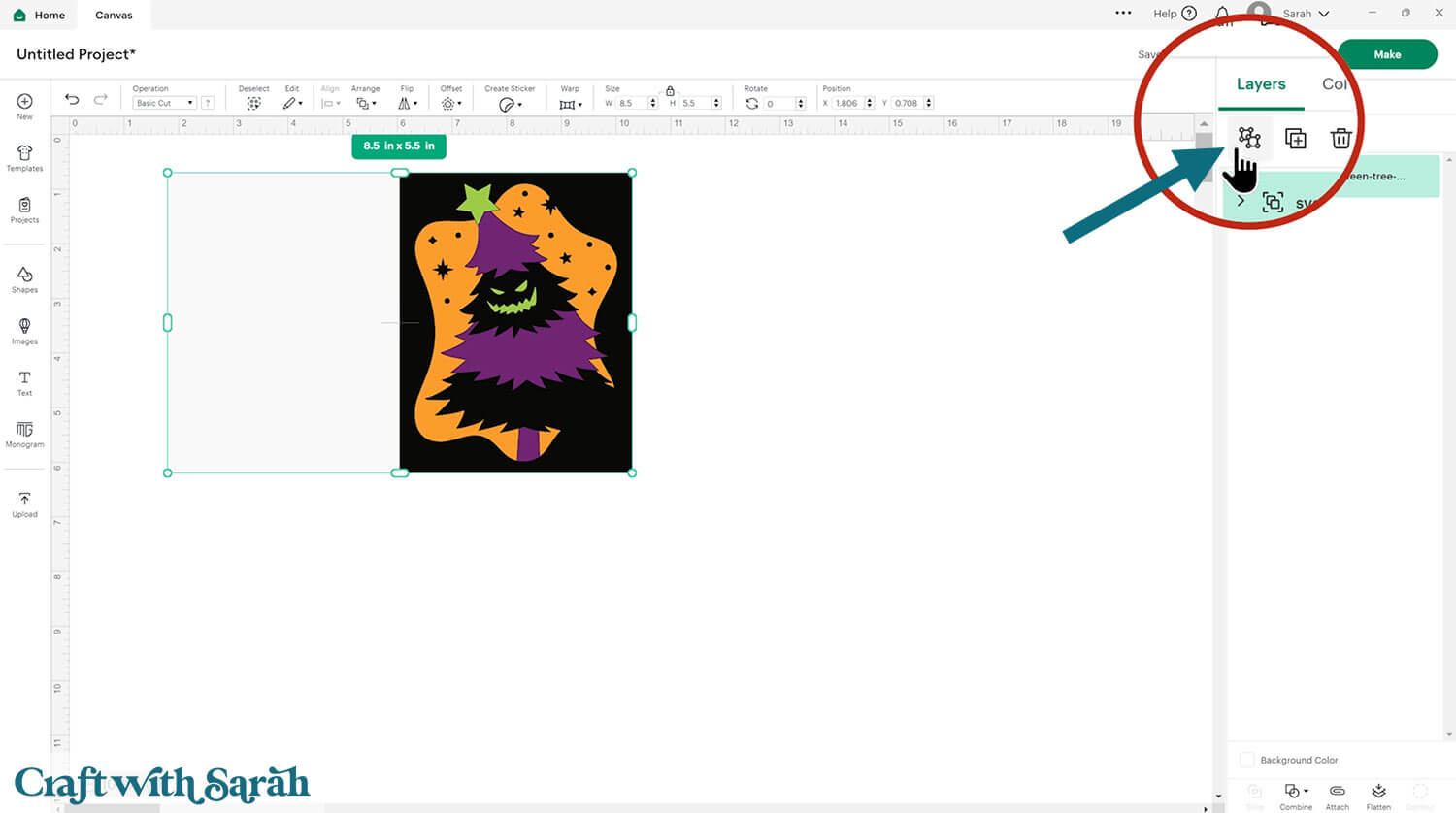Viewport: 1456px width, 813px height.
Task: Duplicate the selected layer
Action: (x=1295, y=138)
